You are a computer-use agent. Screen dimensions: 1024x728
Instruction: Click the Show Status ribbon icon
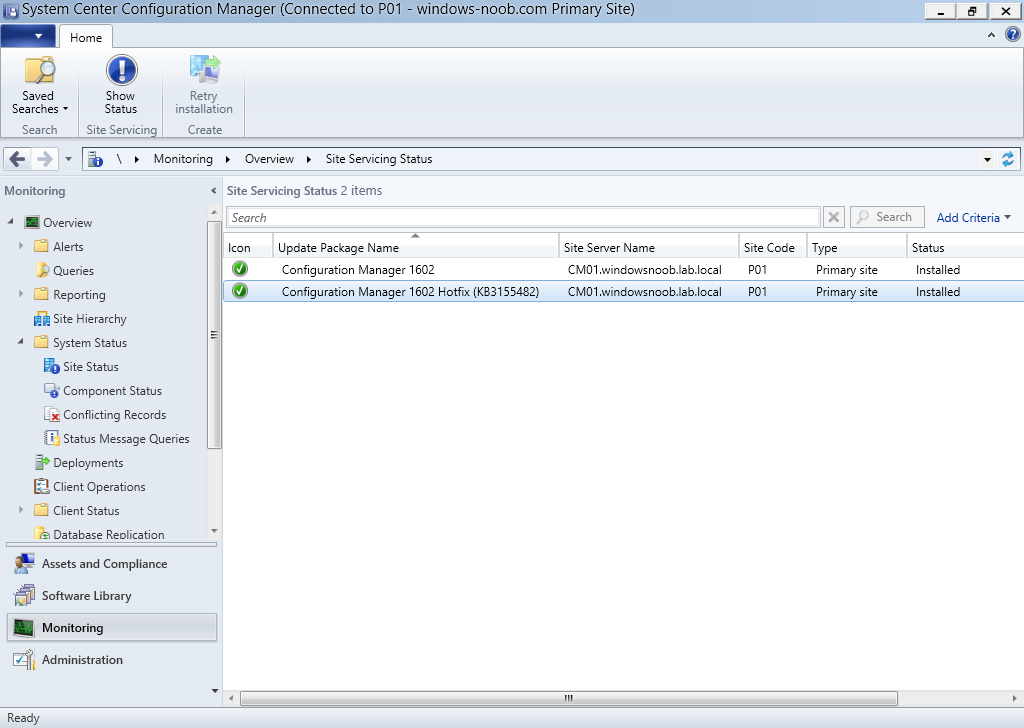point(121,71)
